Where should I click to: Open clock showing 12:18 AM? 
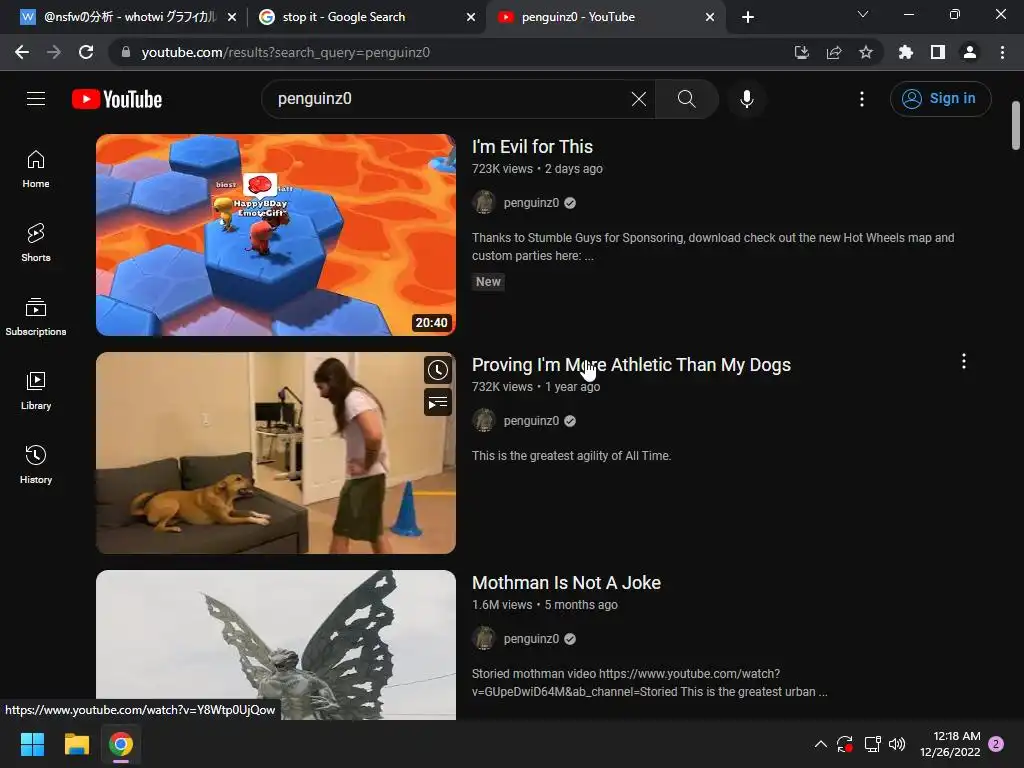tap(950, 744)
